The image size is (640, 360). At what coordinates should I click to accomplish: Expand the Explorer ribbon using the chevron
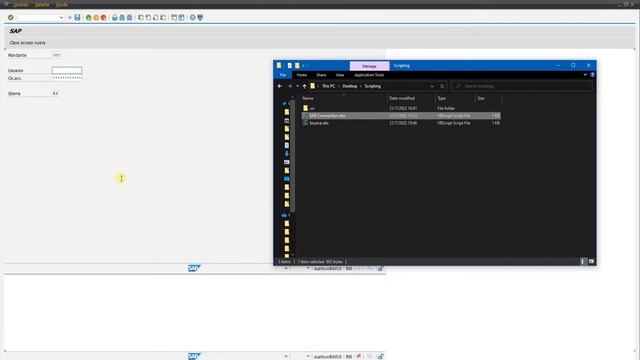coord(585,75)
